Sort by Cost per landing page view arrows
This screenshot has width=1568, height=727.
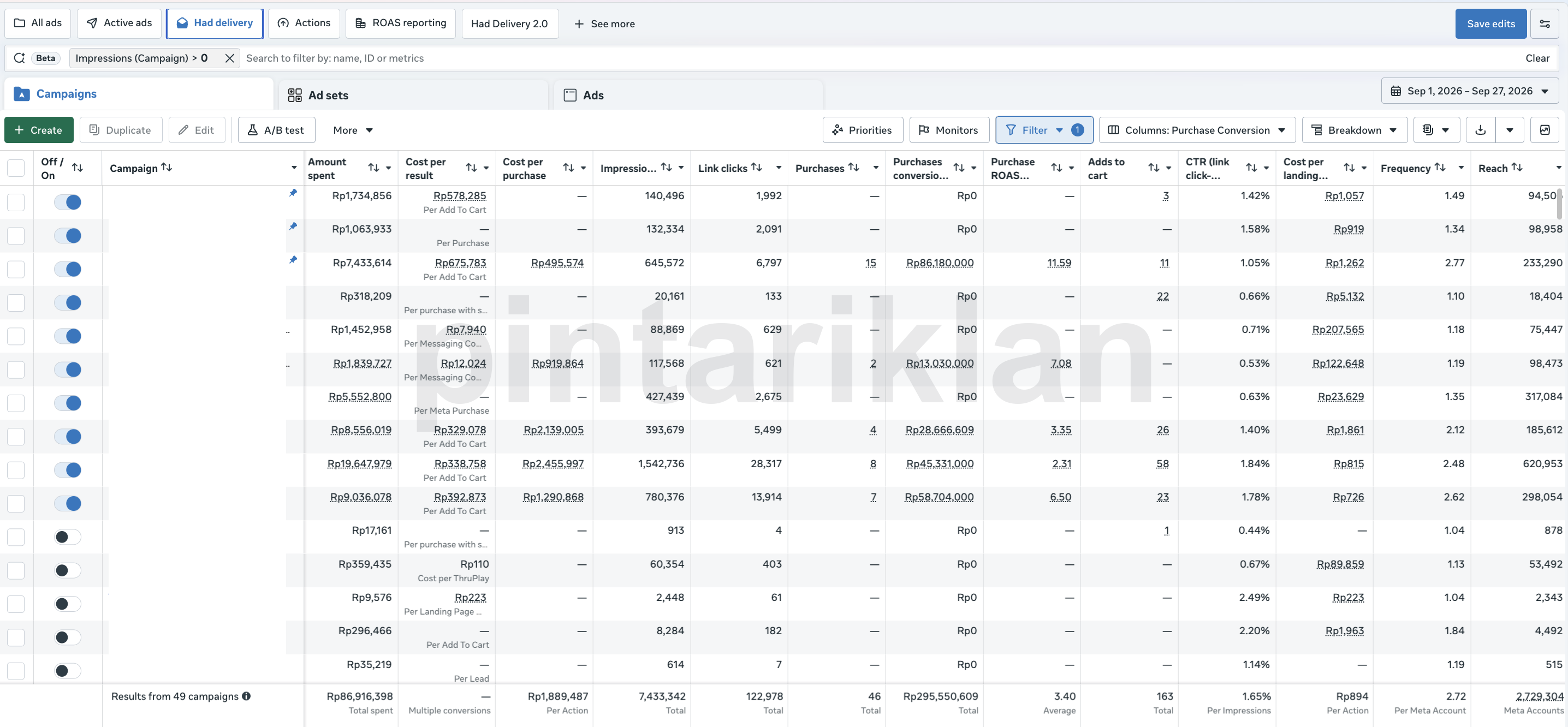click(x=1350, y=168)
